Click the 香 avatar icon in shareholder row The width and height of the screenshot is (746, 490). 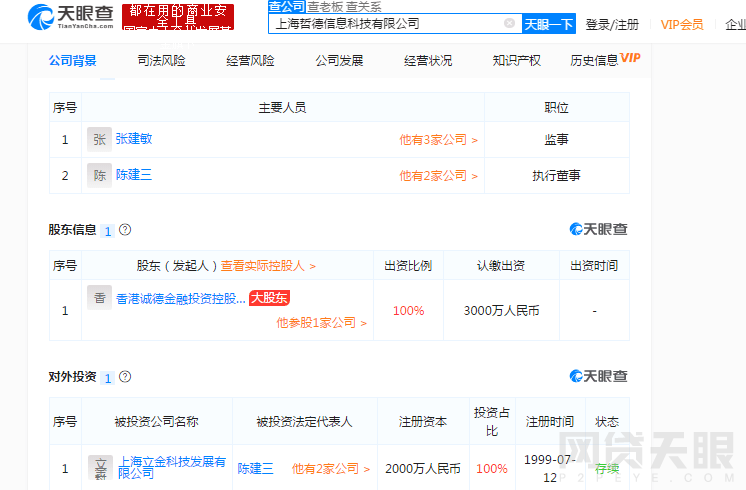(x=99, y=298)
